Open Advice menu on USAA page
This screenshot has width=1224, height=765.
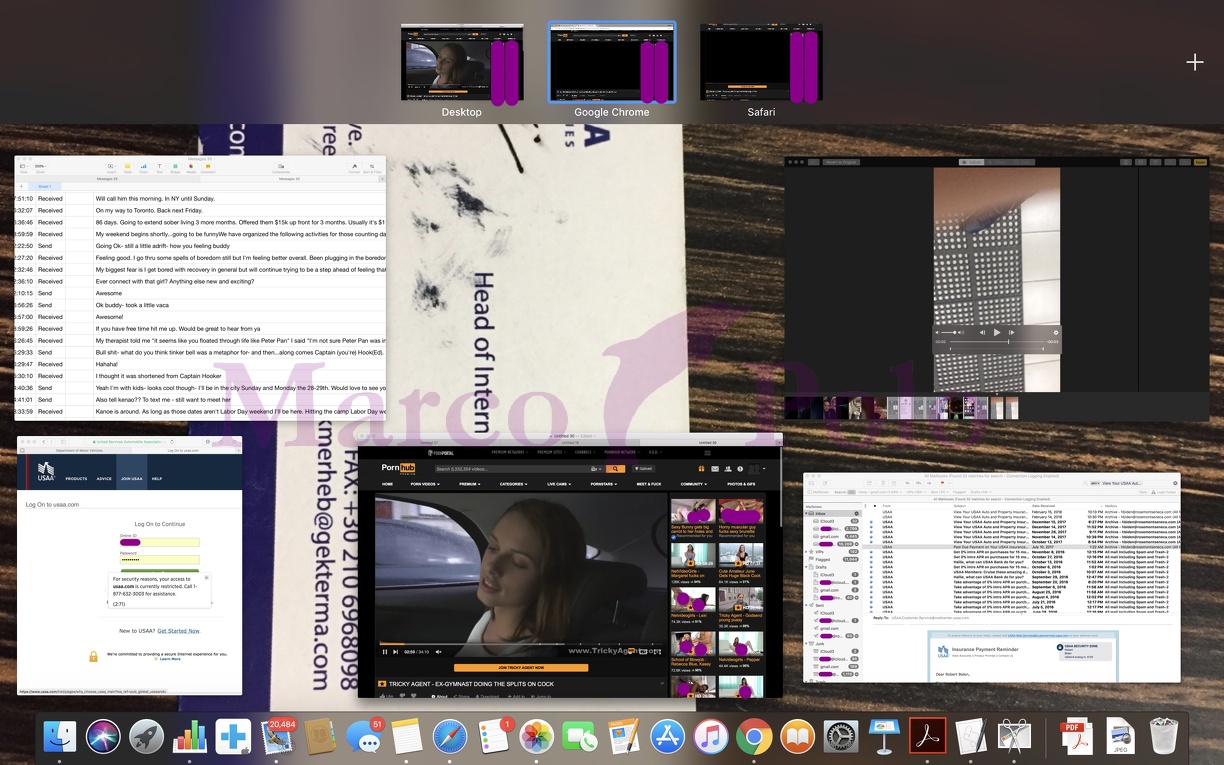click(104, 479)
